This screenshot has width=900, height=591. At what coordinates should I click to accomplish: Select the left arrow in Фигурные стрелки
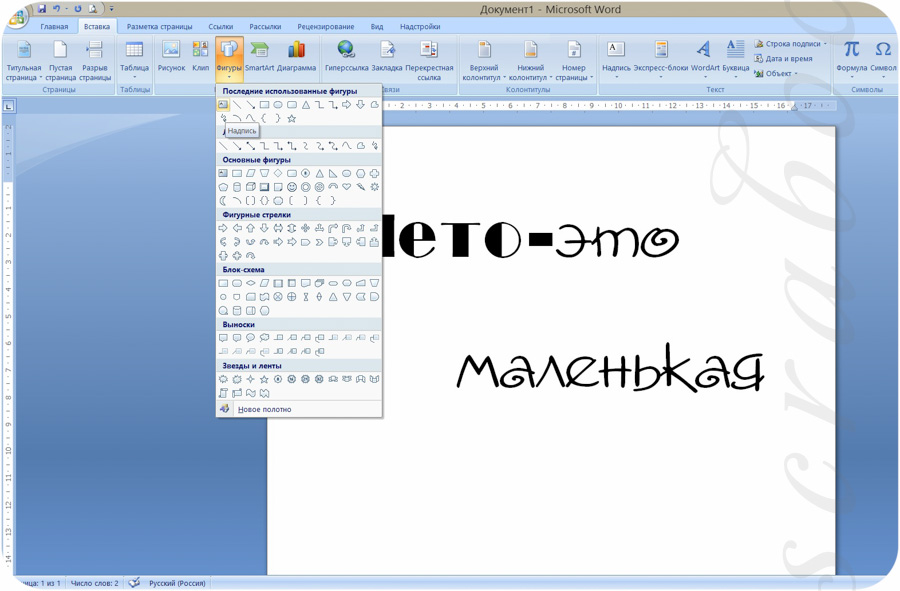(x=237, y=228)
